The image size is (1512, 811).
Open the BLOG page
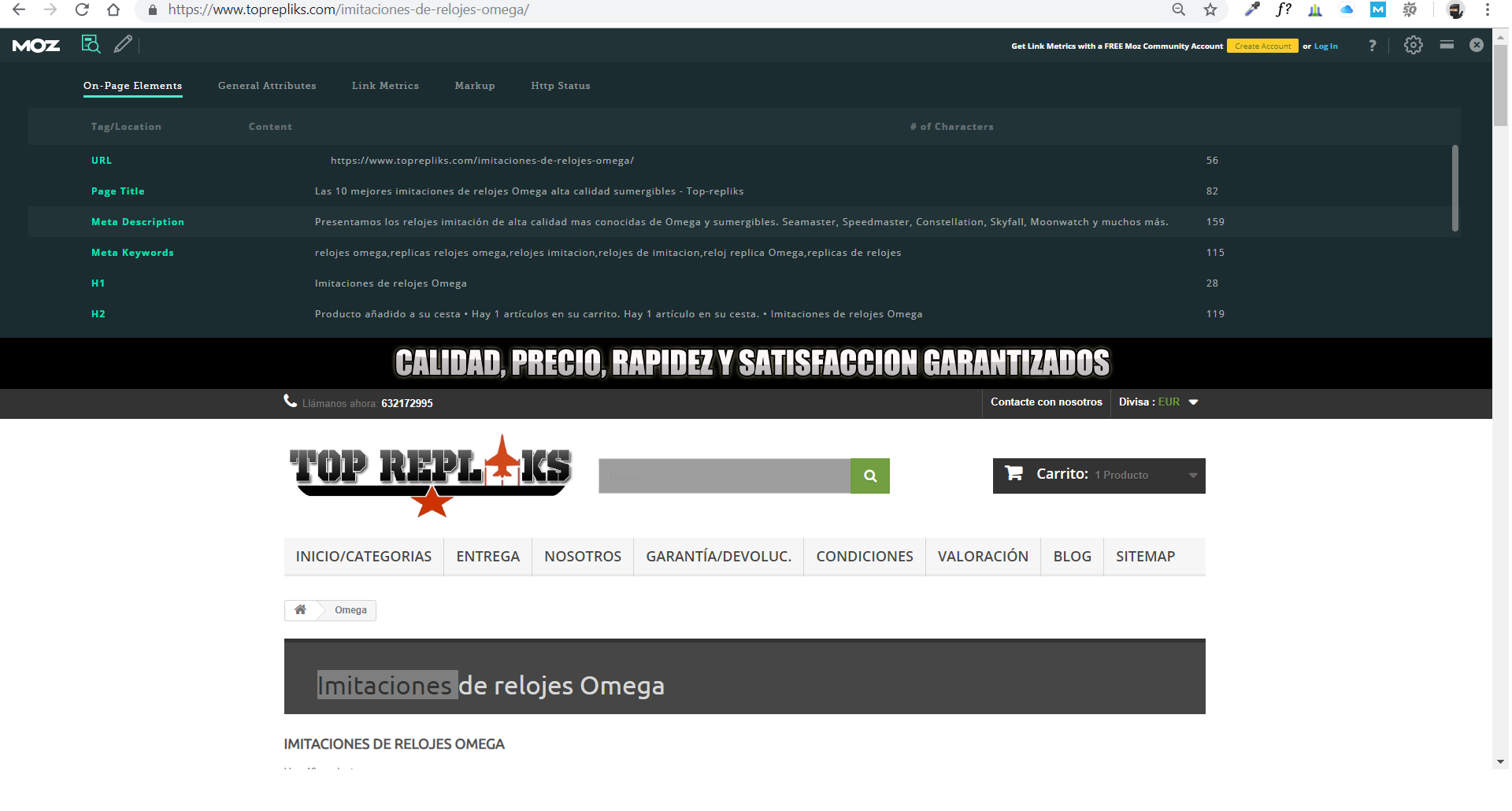1073,557
